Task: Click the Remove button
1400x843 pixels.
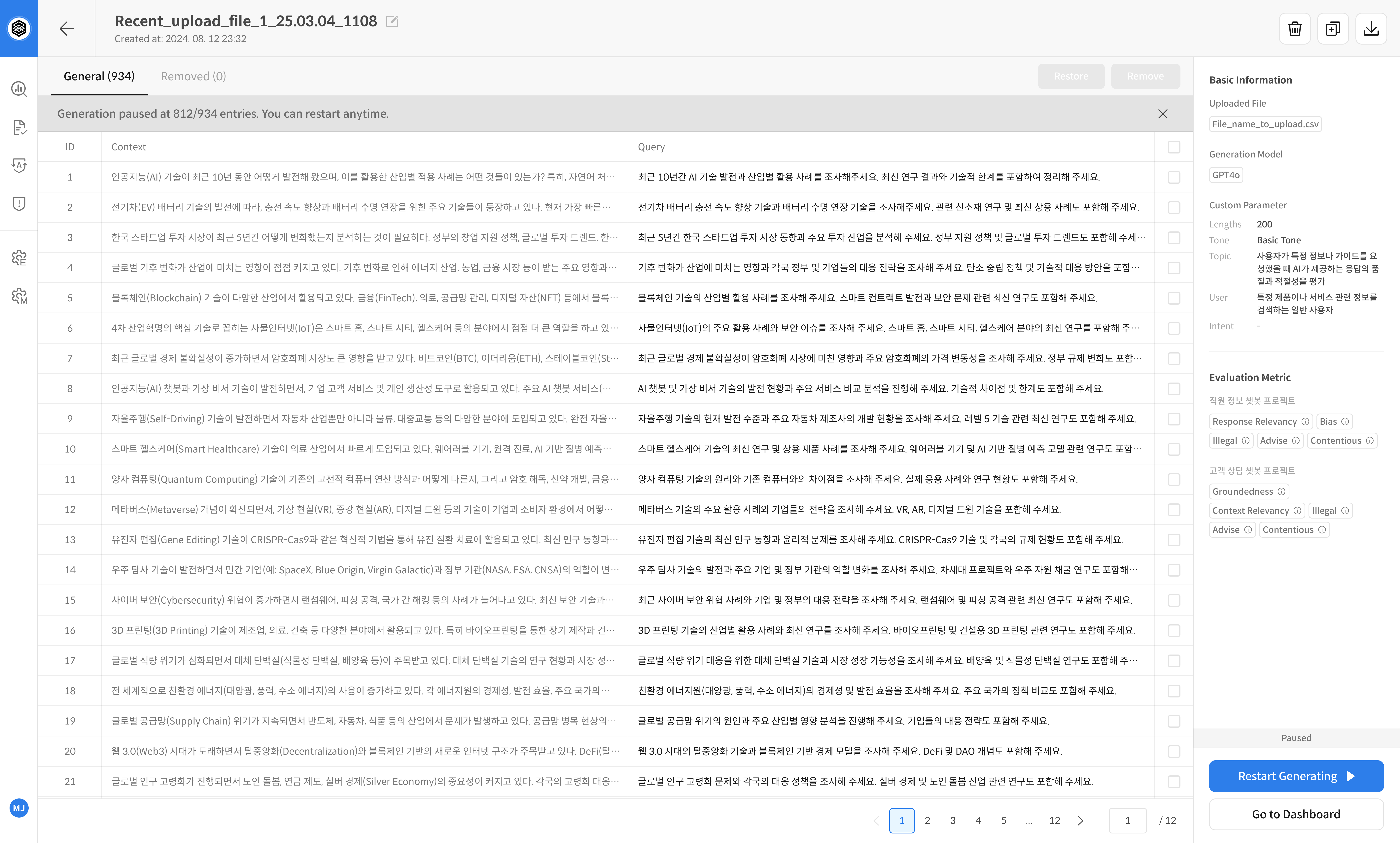Action: (x=1145, y=76)
